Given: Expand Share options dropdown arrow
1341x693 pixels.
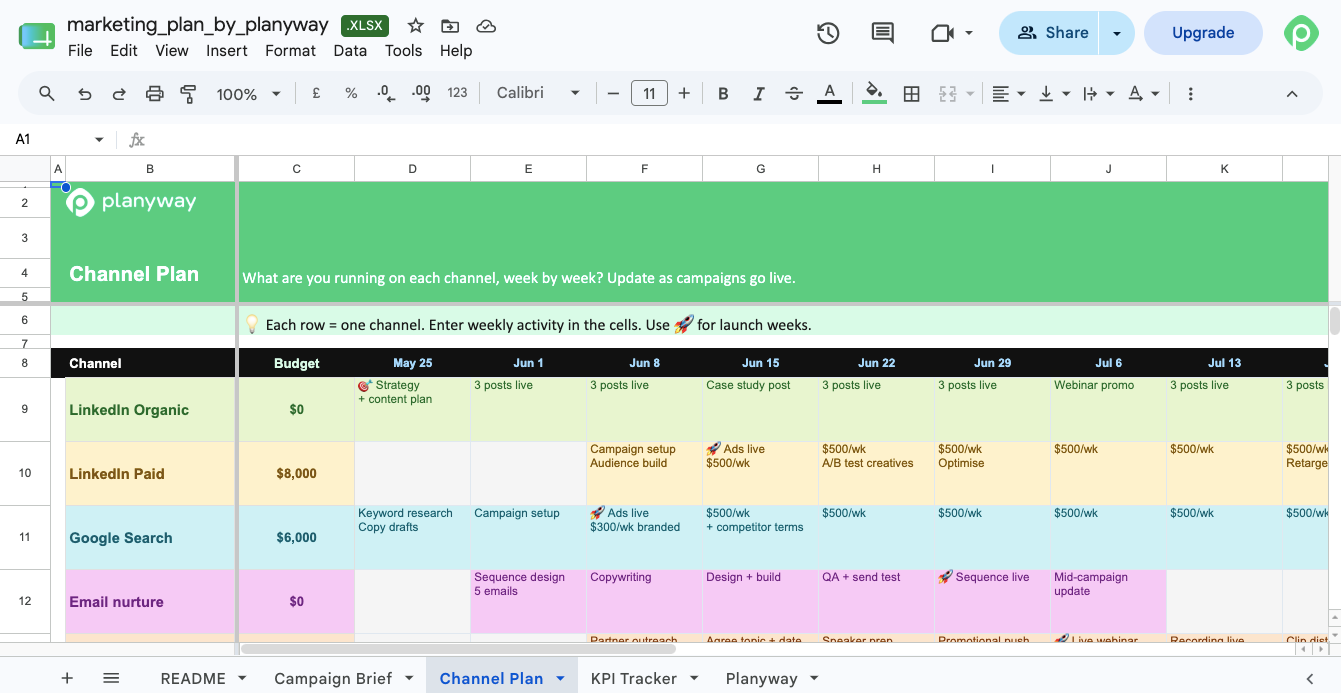Looking at the screenshot, I should coord(1117,33).
